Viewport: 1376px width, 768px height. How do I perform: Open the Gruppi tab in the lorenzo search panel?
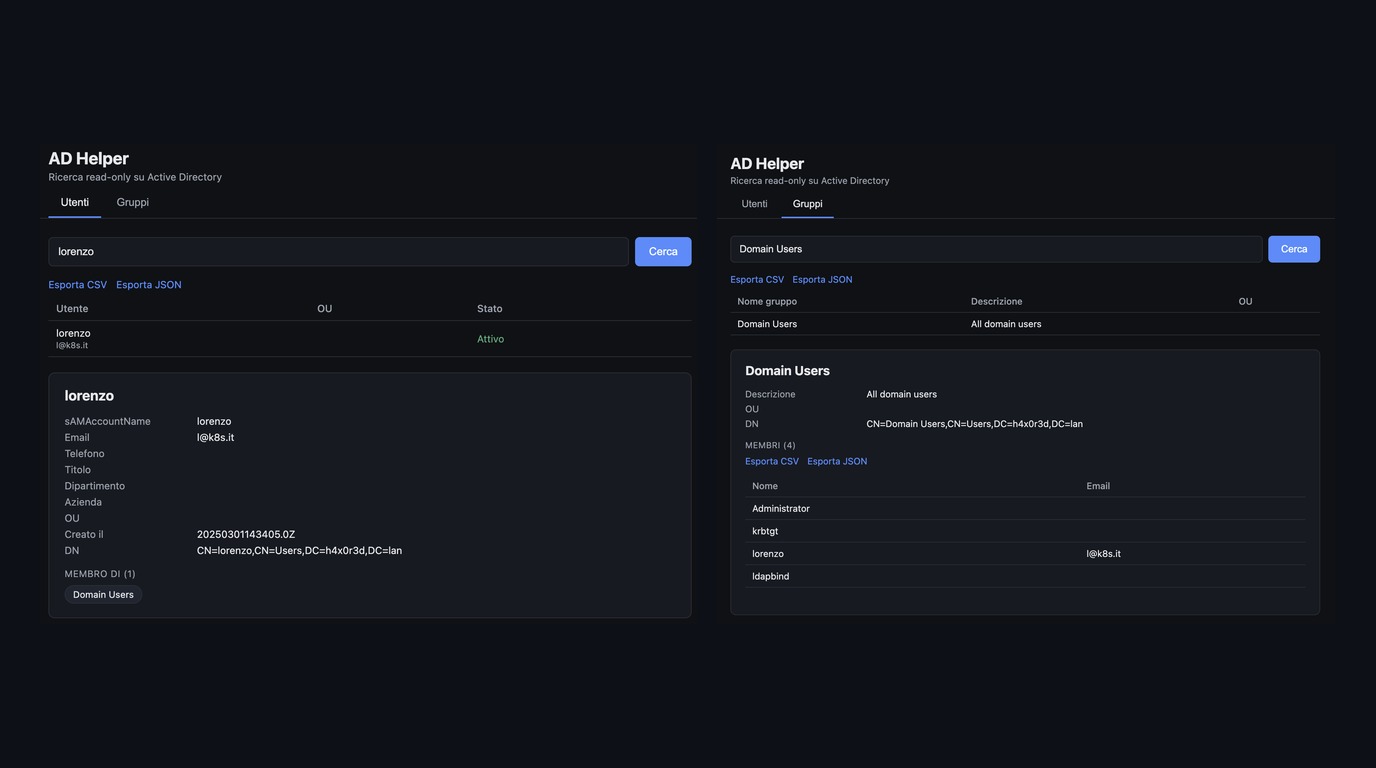click(132, 202)
